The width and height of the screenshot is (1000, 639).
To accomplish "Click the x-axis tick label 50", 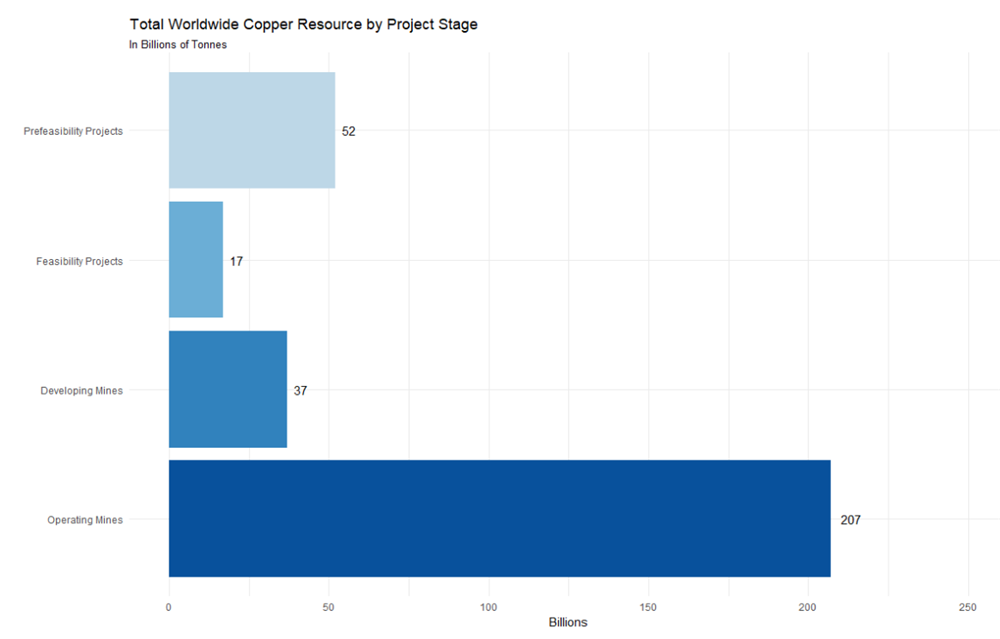I will (329, 607).
